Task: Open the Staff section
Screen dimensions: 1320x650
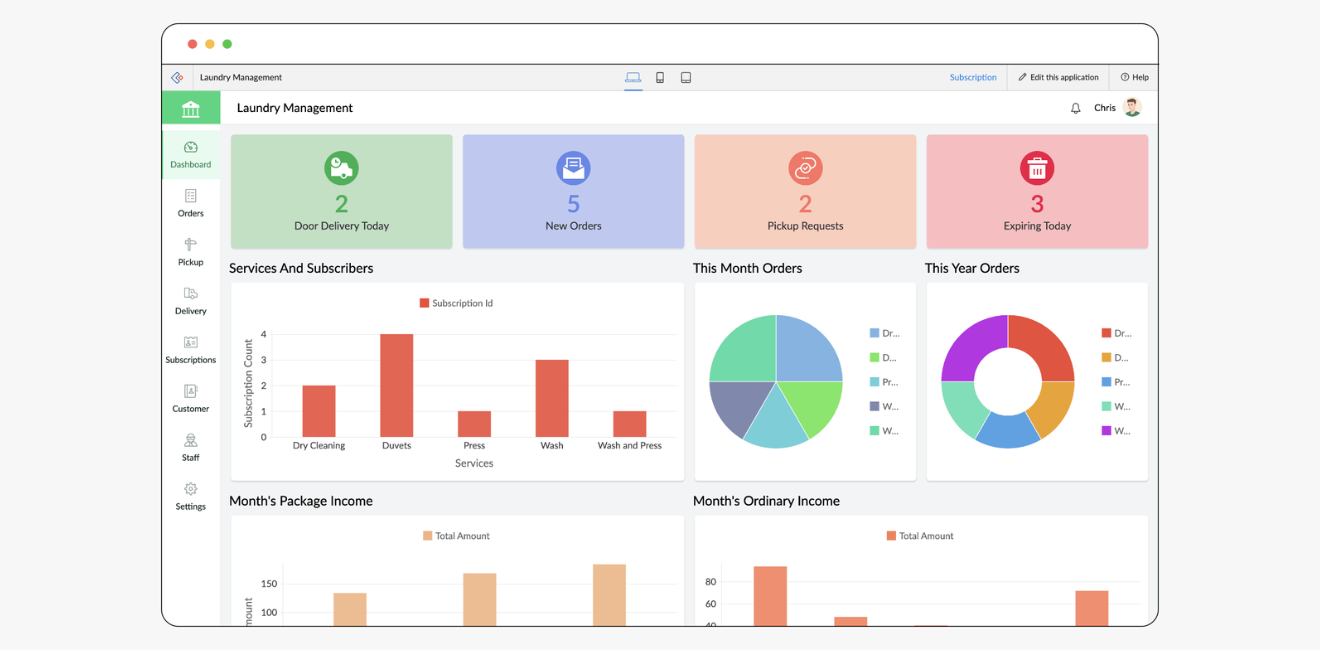Action: tap(191, 448)
